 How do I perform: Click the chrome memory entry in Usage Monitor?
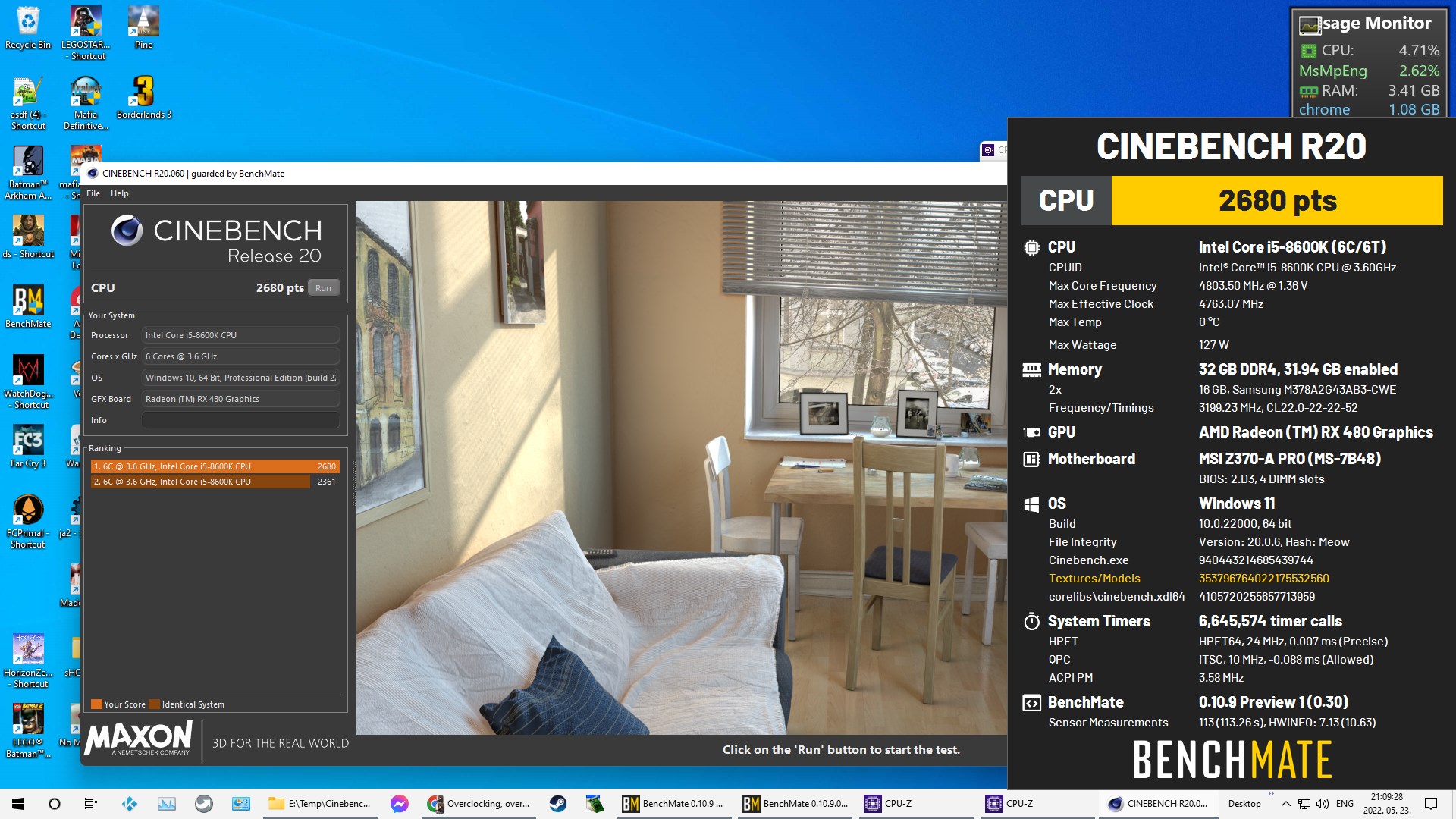(x=1370, y=109)
